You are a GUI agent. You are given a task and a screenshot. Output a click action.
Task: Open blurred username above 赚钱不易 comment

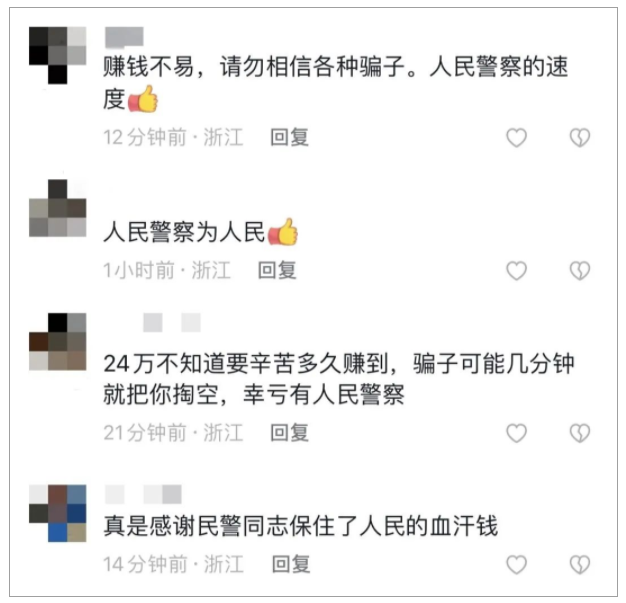[x=124, y=37]
